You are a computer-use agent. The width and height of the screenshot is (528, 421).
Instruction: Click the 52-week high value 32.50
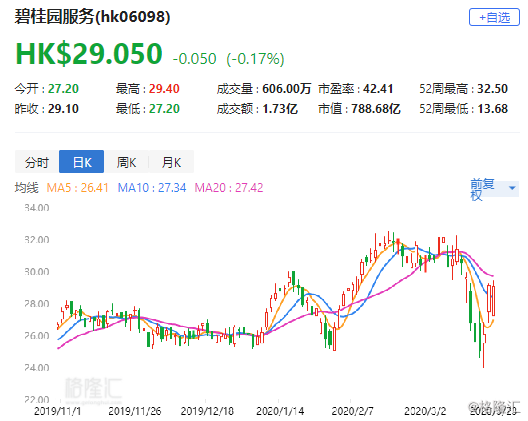pyautogui.click(x=493, y=89)
